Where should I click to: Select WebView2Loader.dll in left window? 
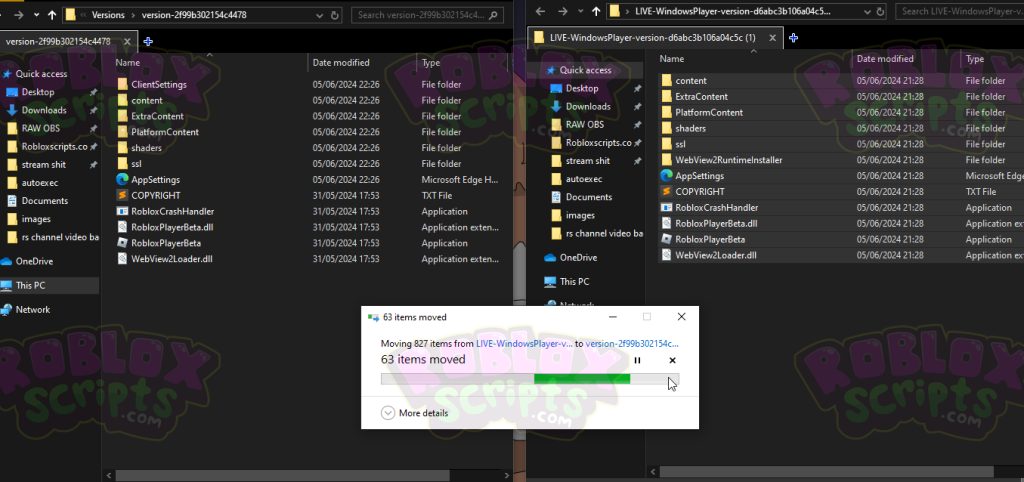[172, 259]
